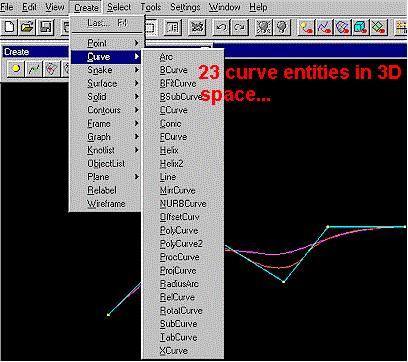Image resolution: width=408 pixels, height=362 pixels.
Task: Select PolyCurve2 in Curve submenu
Action: (x=183, y=244)
